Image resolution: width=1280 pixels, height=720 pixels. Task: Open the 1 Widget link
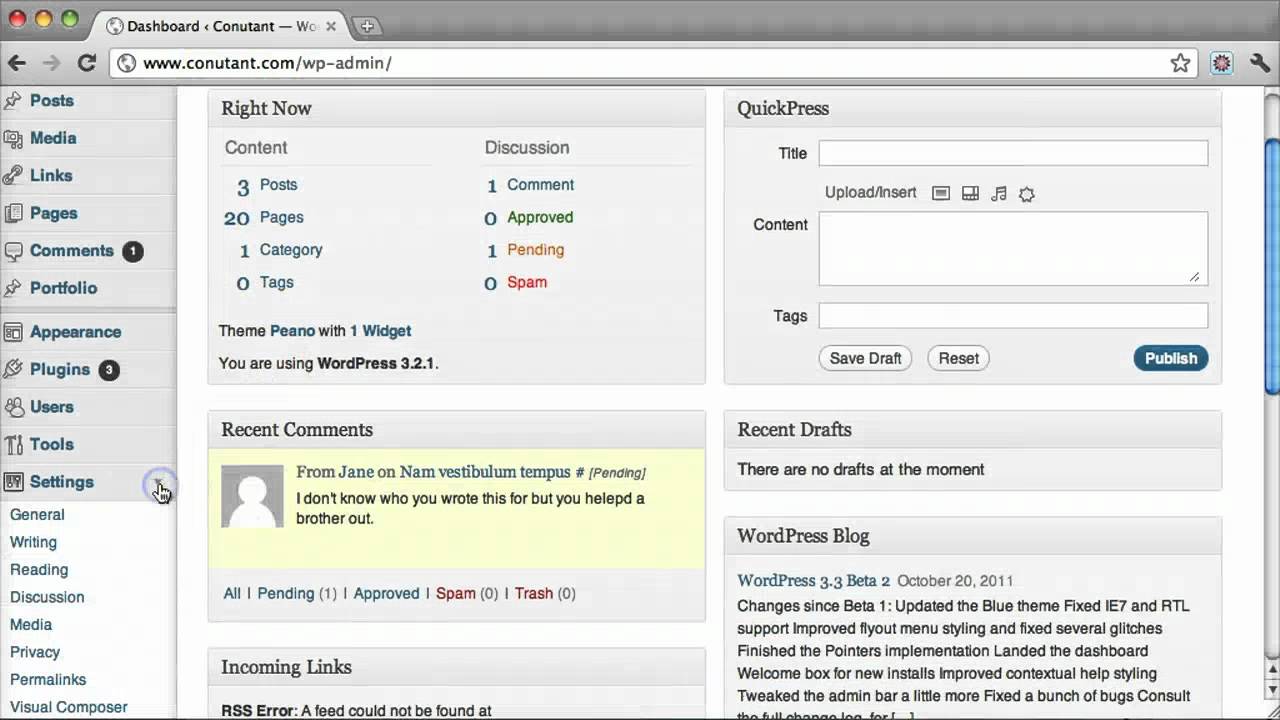380,331
